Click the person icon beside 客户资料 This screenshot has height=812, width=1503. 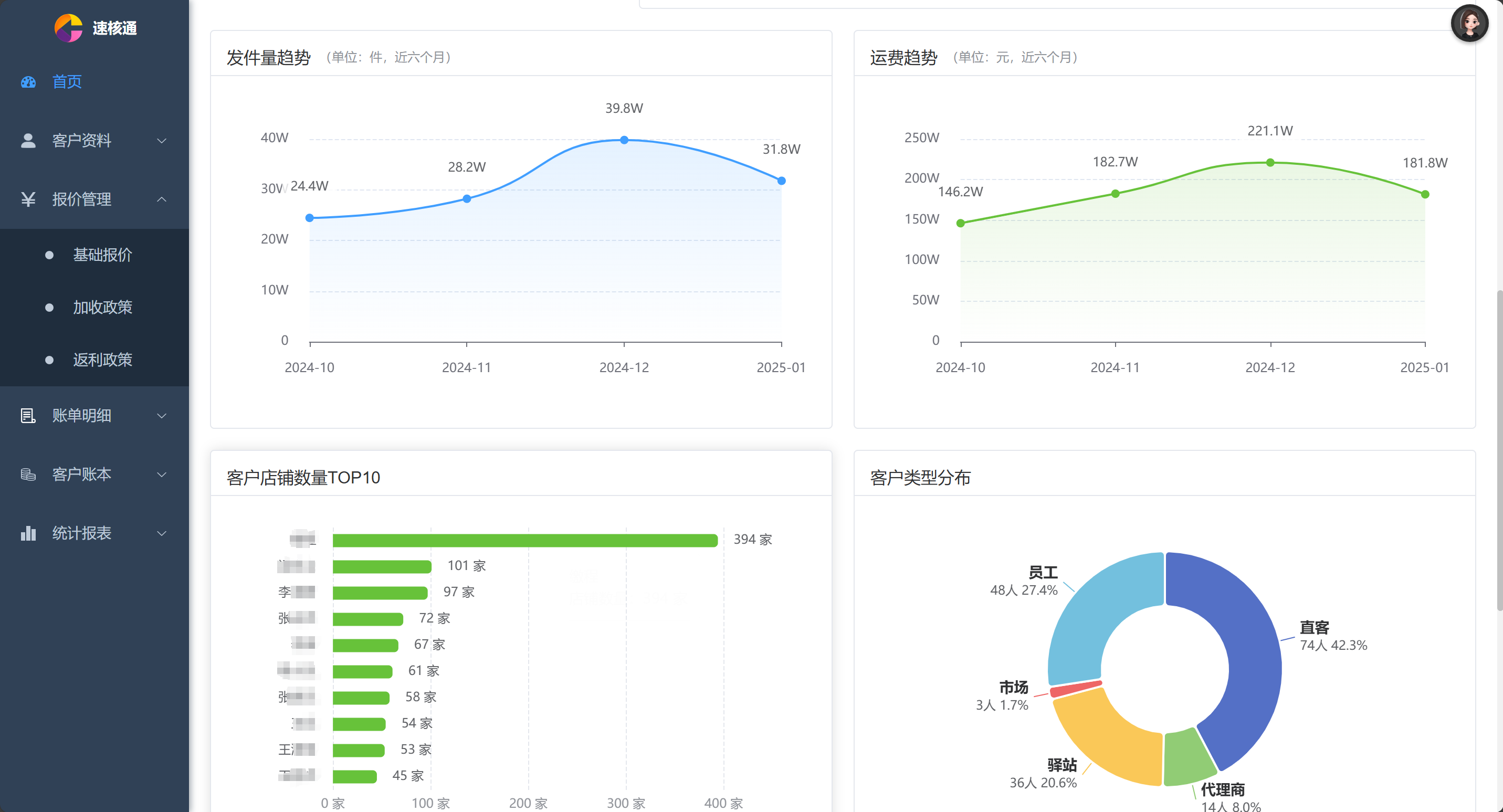tap(28, 141)
